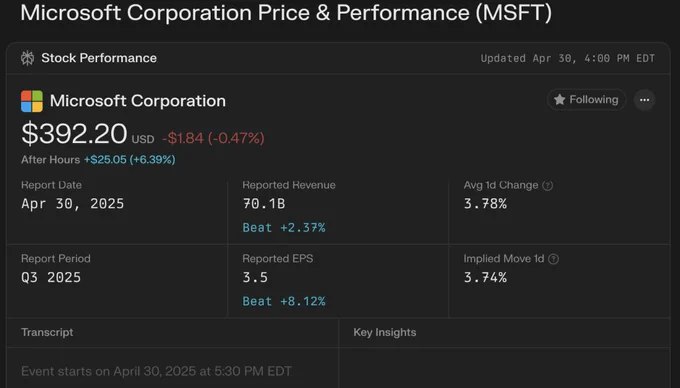Click the Stock Performance logo icon
Image resolution: width=680 pixels, height=388 pixels.
click(27, 58)
